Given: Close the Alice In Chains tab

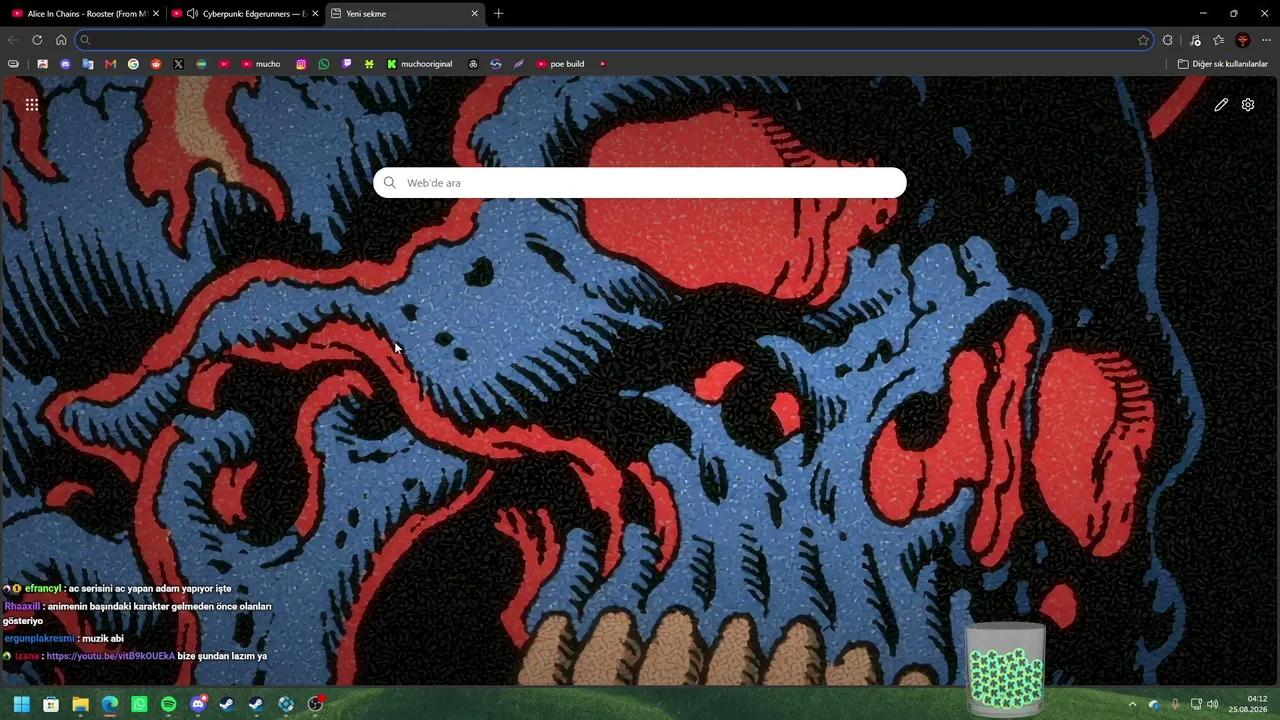Looking at the screenshot, I should tap(155, 14).
